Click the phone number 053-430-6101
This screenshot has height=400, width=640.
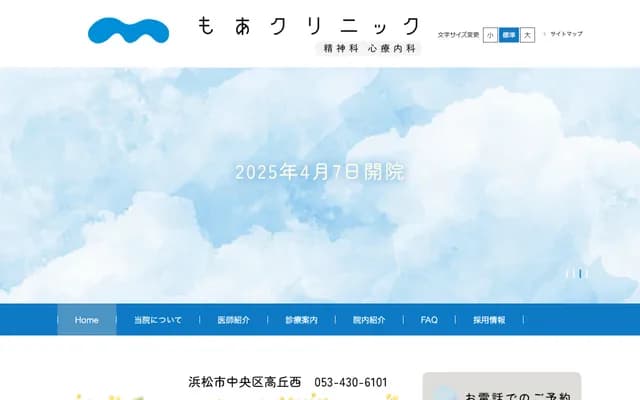(351, 382)
